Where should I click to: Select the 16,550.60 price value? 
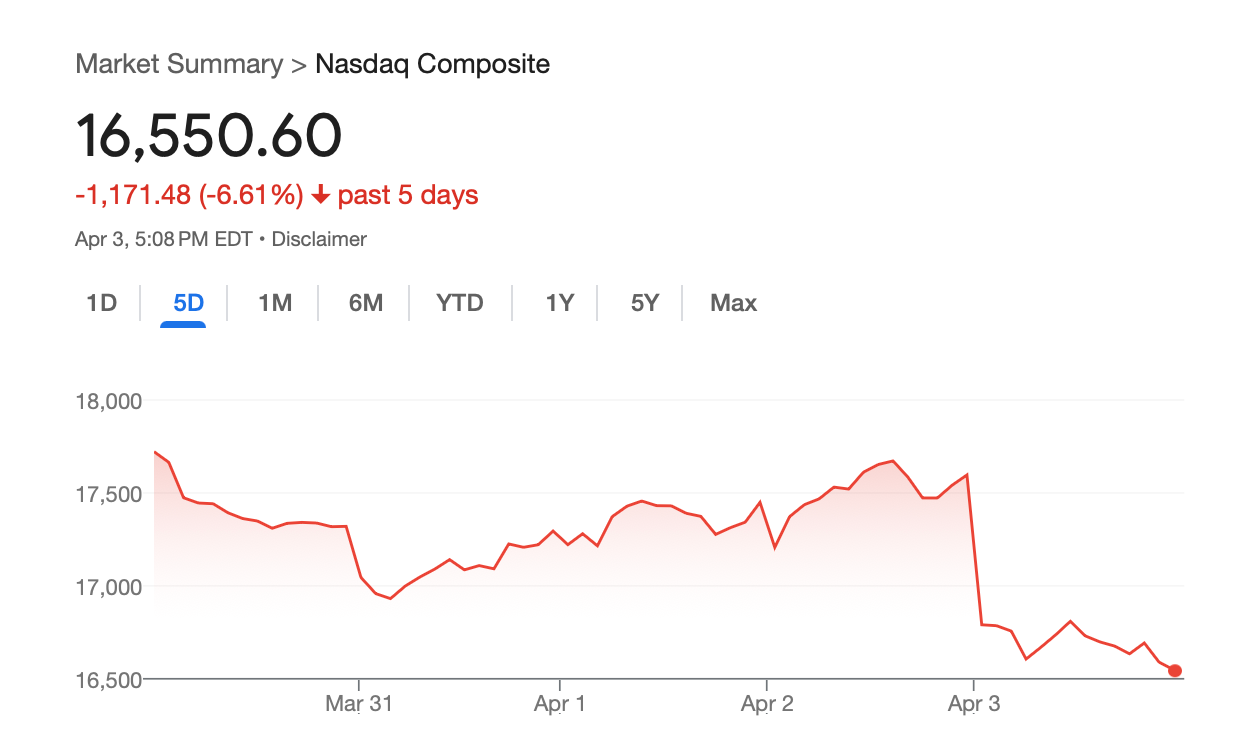pyautogui.click(x=208, y=135)
